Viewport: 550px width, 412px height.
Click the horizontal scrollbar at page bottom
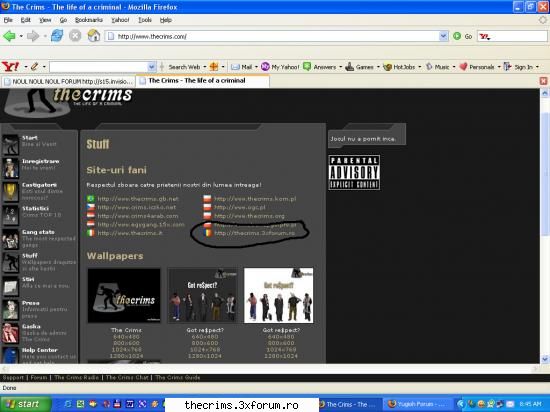click(269, 368)
